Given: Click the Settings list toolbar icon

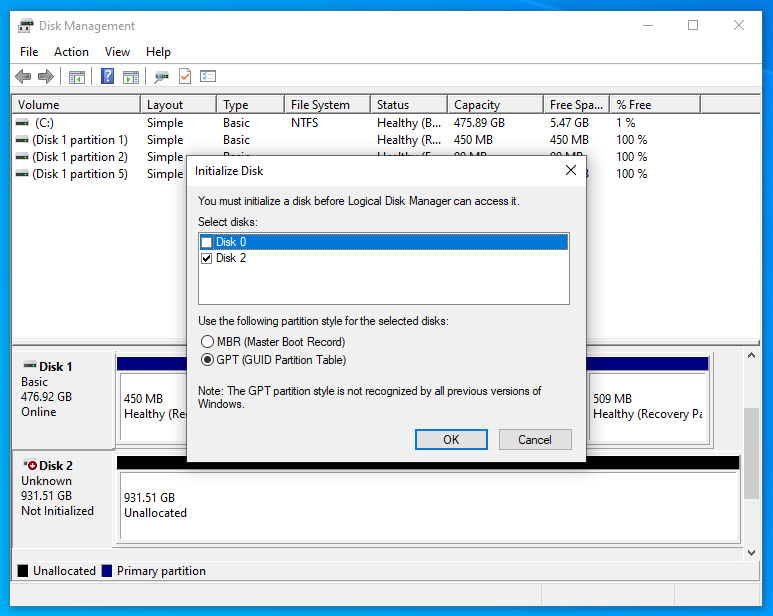Looking at the screenshot, I should pos(208,76).
